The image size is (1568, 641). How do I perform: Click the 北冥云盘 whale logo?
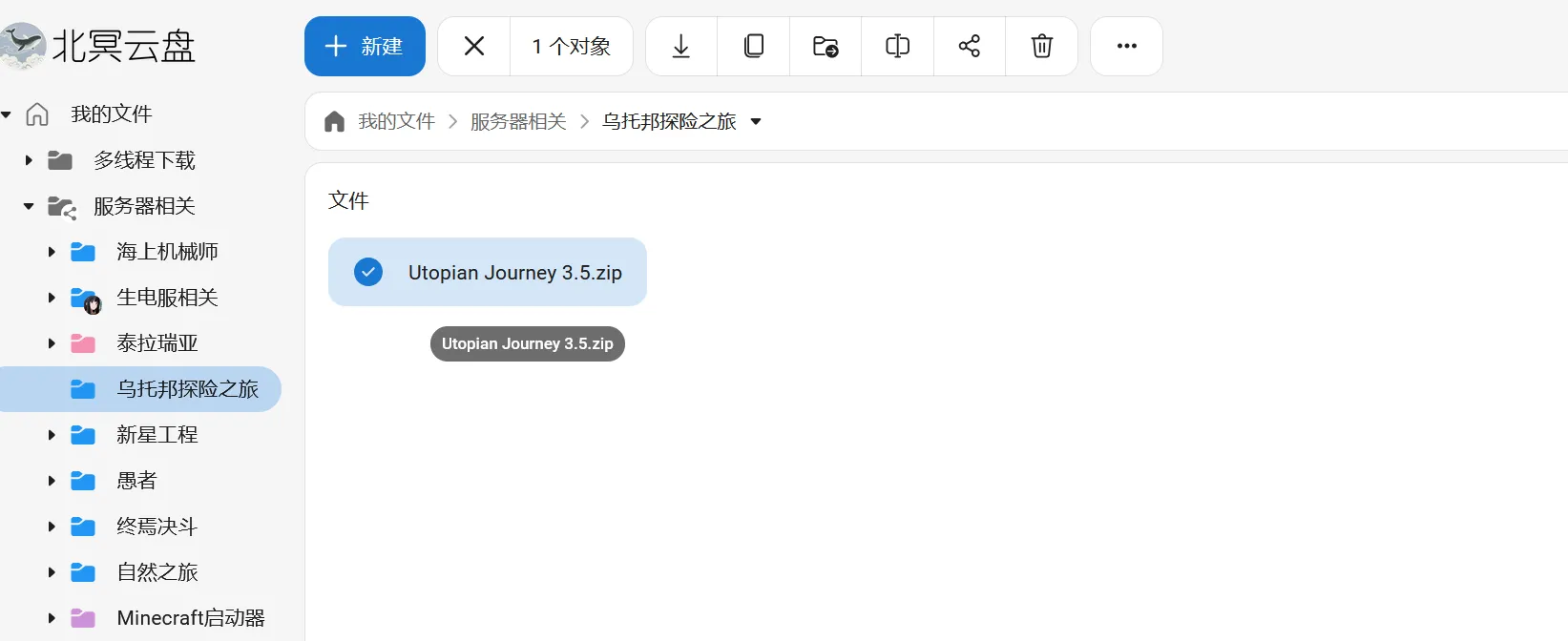tap(23, 45)
